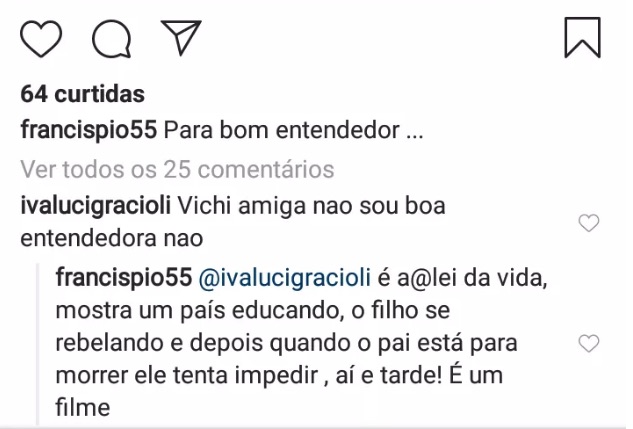The height and width of the screenshot is (429, 633).
Task: Open the "64 curtidas" likes list
Action: (x=82, y=94)
